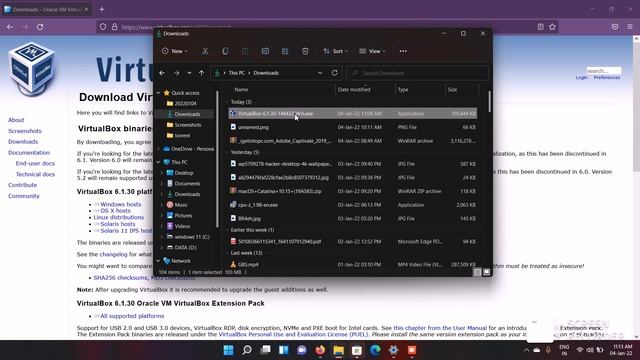
Task: Switch to details view icon in status bar
Action: (x=477, y=272)
